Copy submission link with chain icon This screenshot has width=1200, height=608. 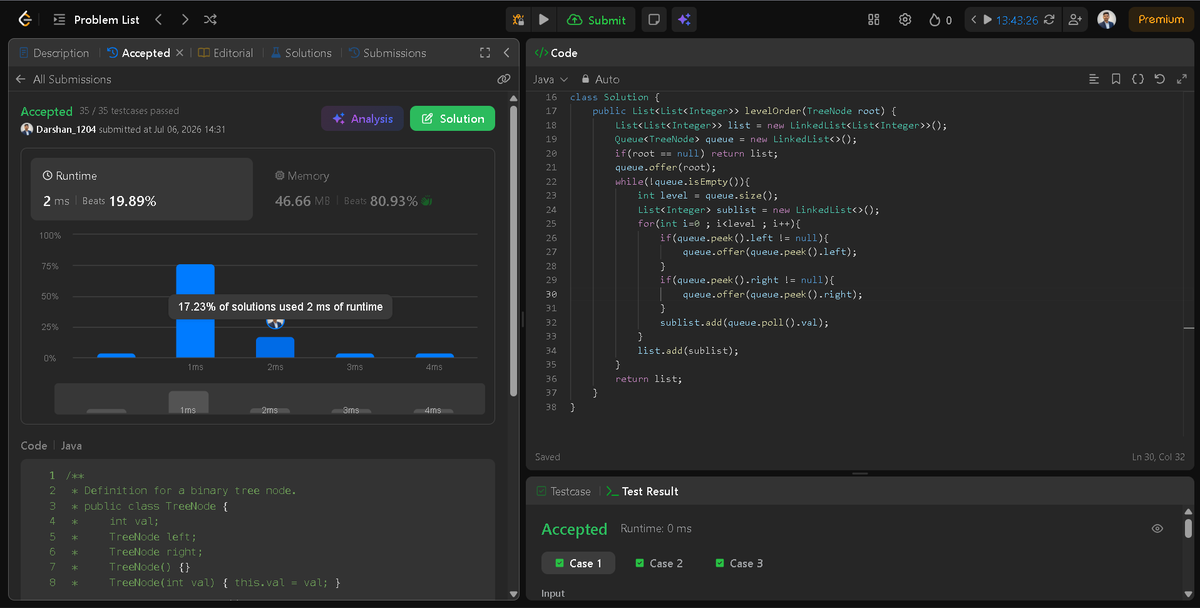[504, 79]
